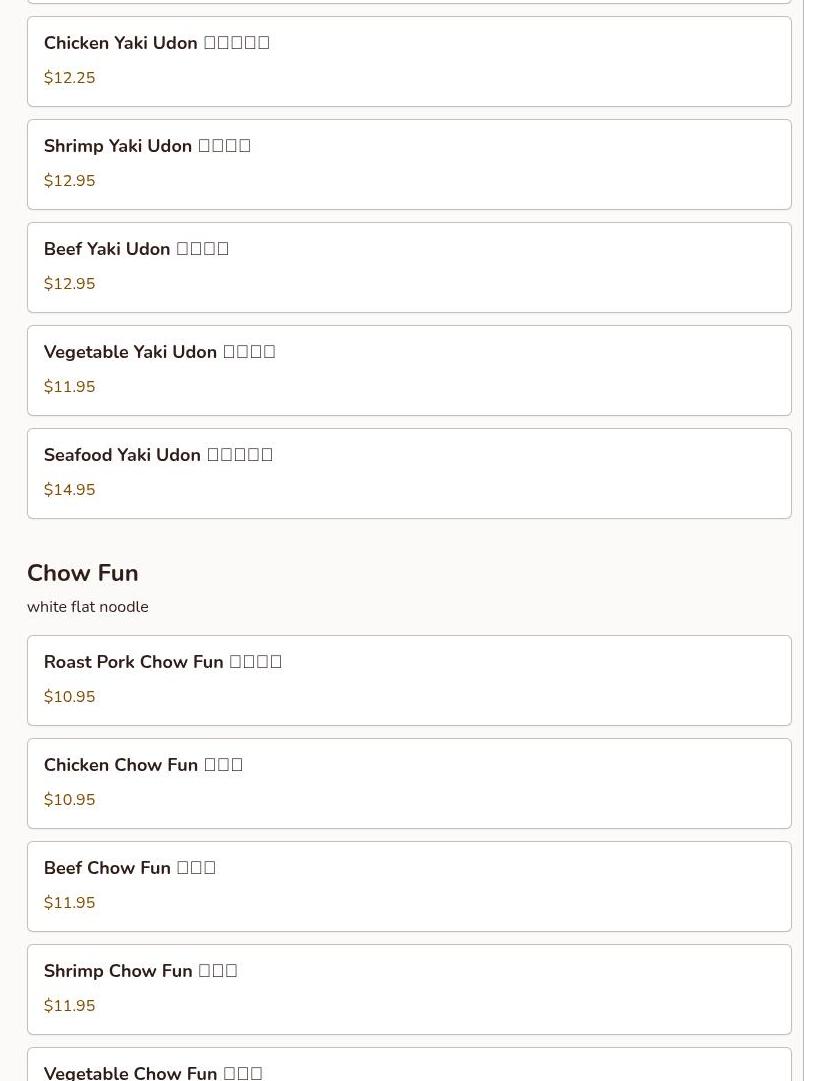Image resolution: width=824 pixels, height=1081 pixels.
Task: Click $11.95 price under Vegetable Yaki Udon
Action: pos(70,386)
